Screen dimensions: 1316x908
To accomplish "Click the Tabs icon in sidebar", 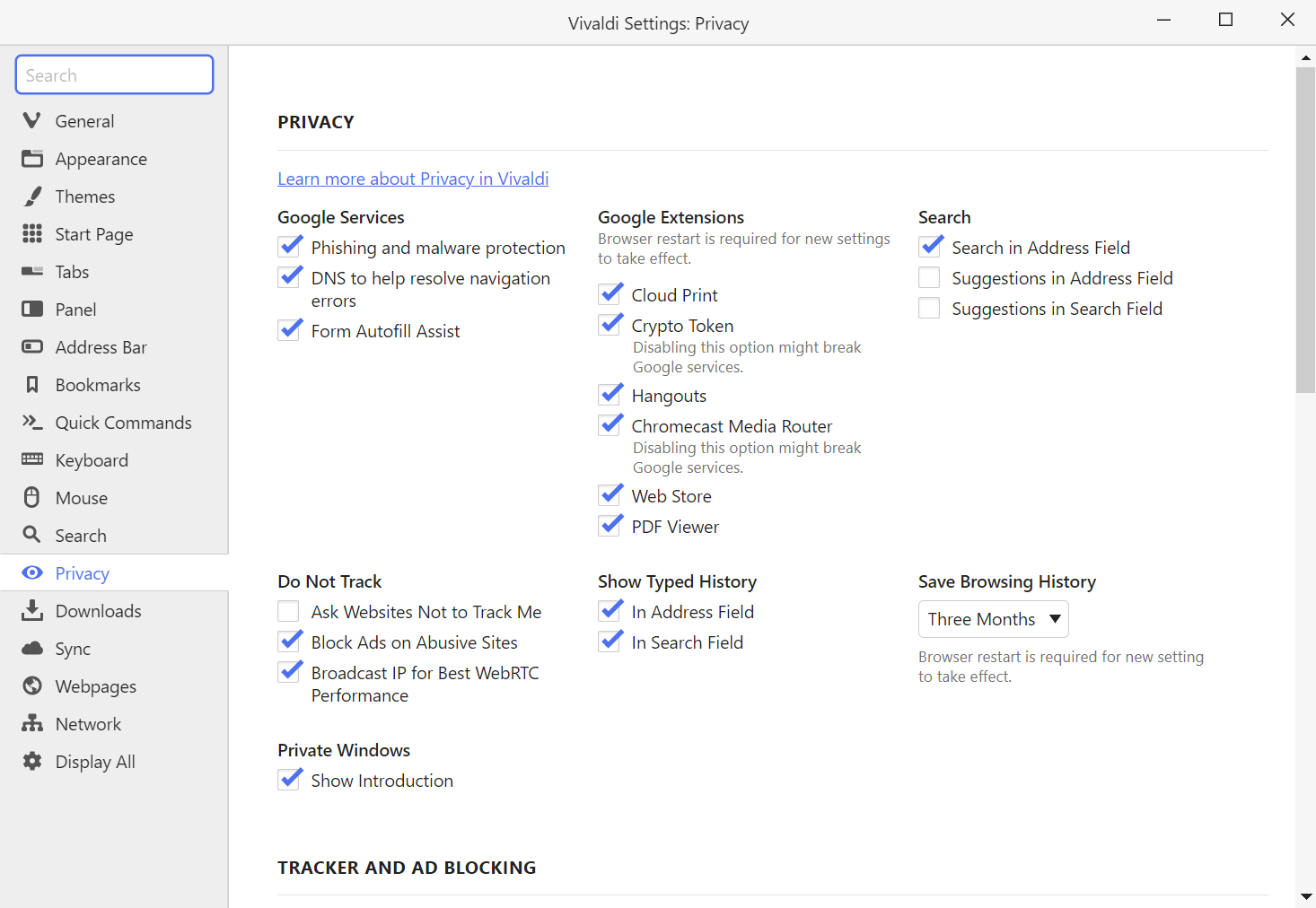I will (x=32, y=271).
